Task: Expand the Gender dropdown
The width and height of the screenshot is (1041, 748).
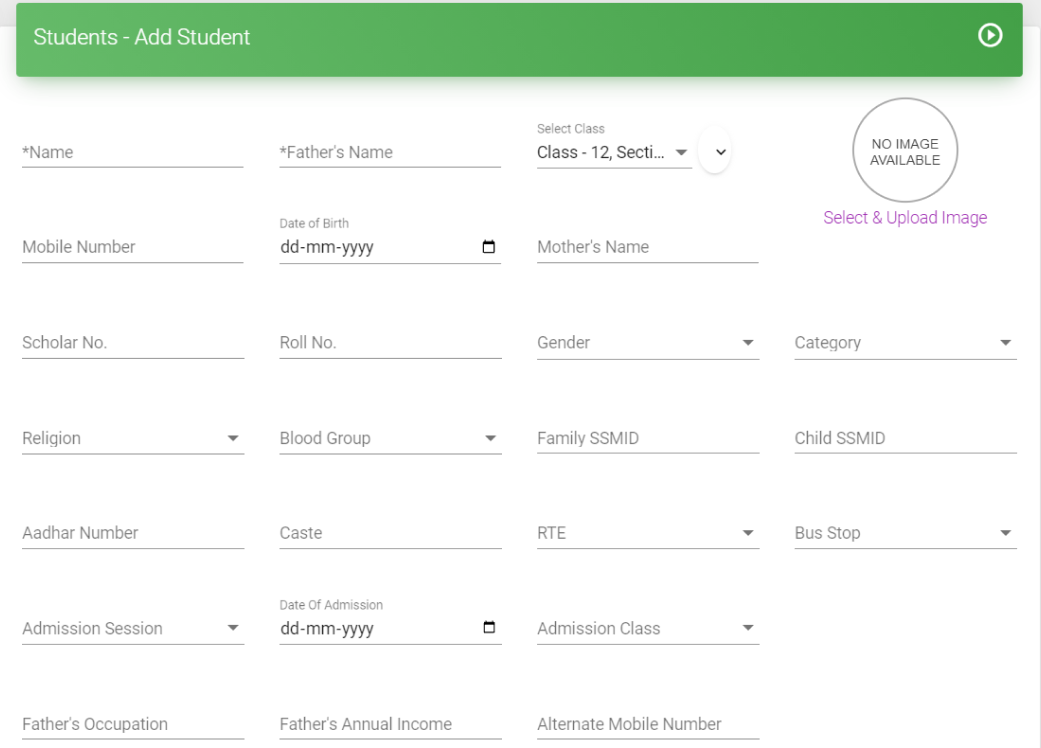Action: [x=648, y=342]
